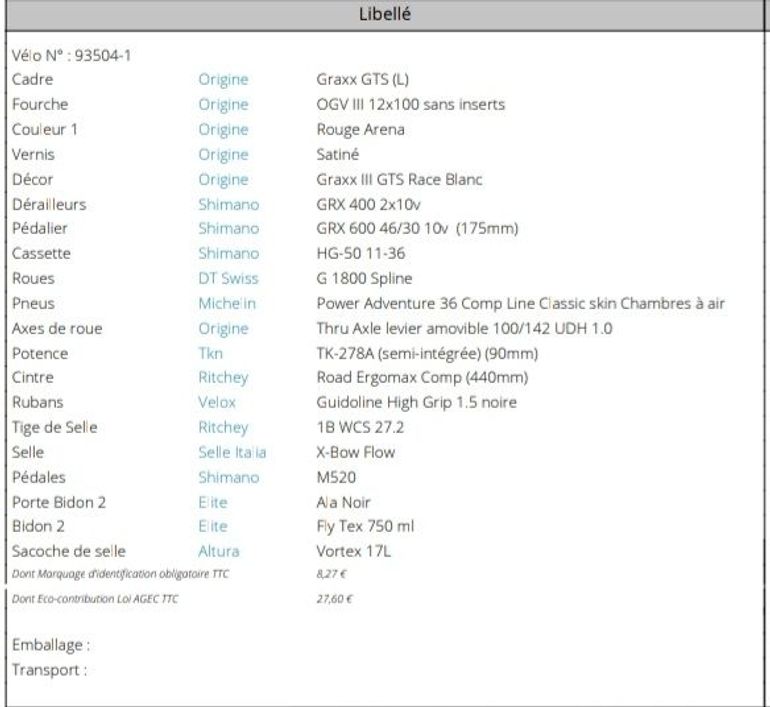Select the Pédalier label
Viewport: 770px width, 707px height.
click(x=40, y=228)
